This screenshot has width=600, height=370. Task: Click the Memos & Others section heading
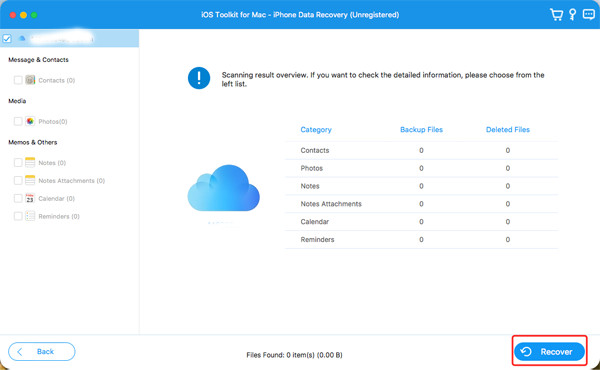tap(33, 142)
